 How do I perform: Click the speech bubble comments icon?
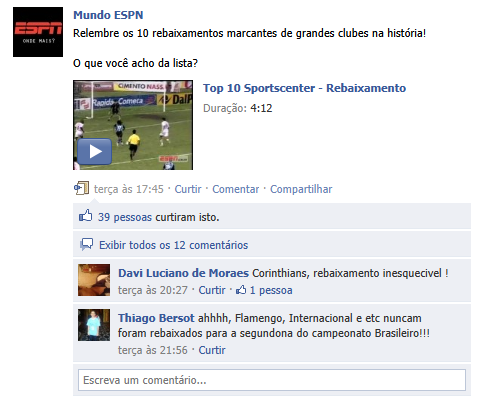coord(87,244)
